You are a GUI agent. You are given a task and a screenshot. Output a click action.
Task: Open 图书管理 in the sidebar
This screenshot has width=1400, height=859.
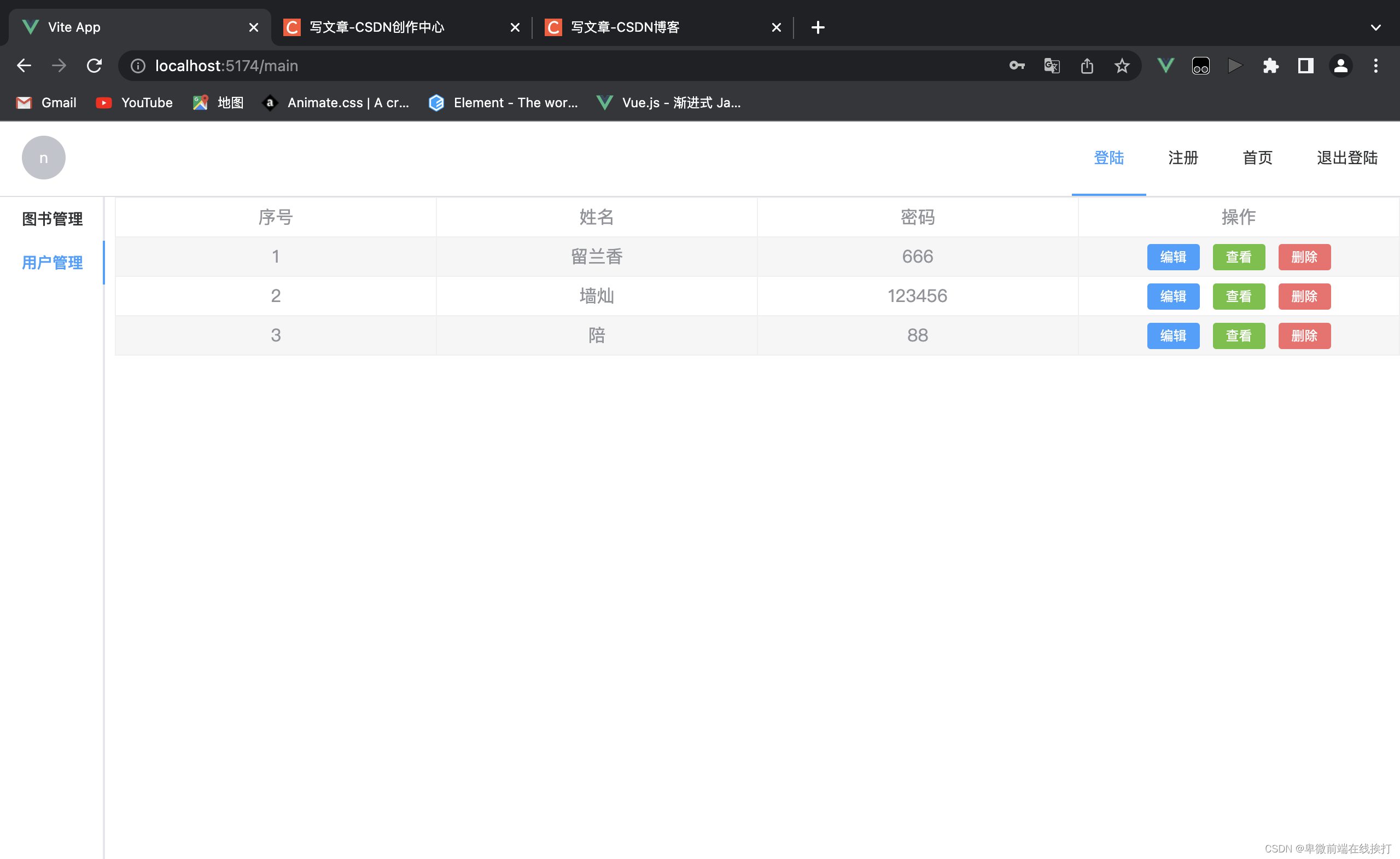(52, 219)
